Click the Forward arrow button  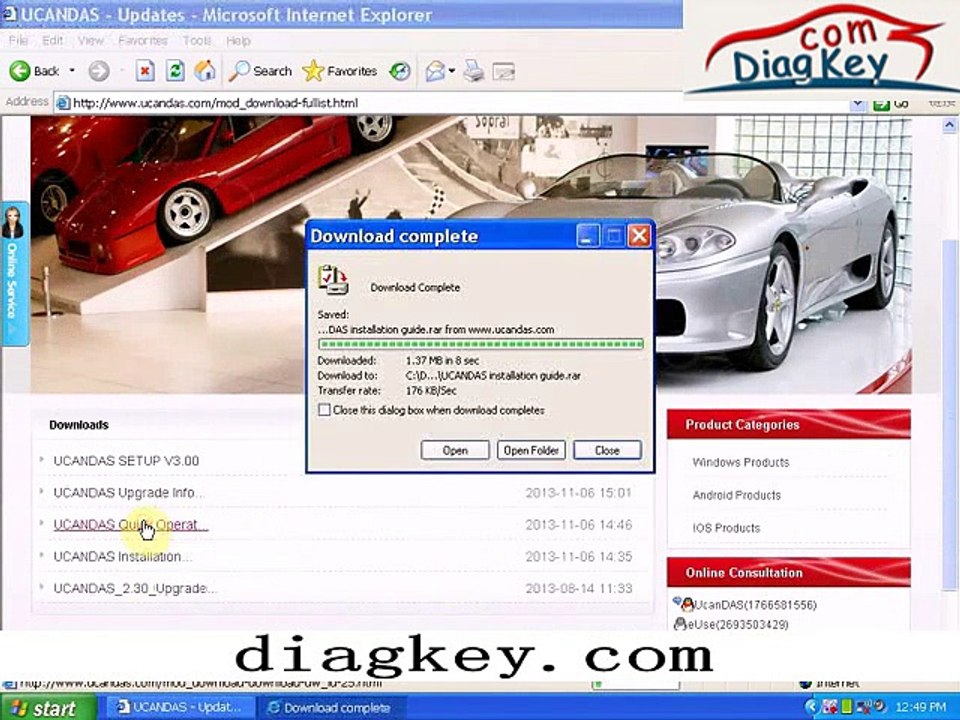click(98, 71)
